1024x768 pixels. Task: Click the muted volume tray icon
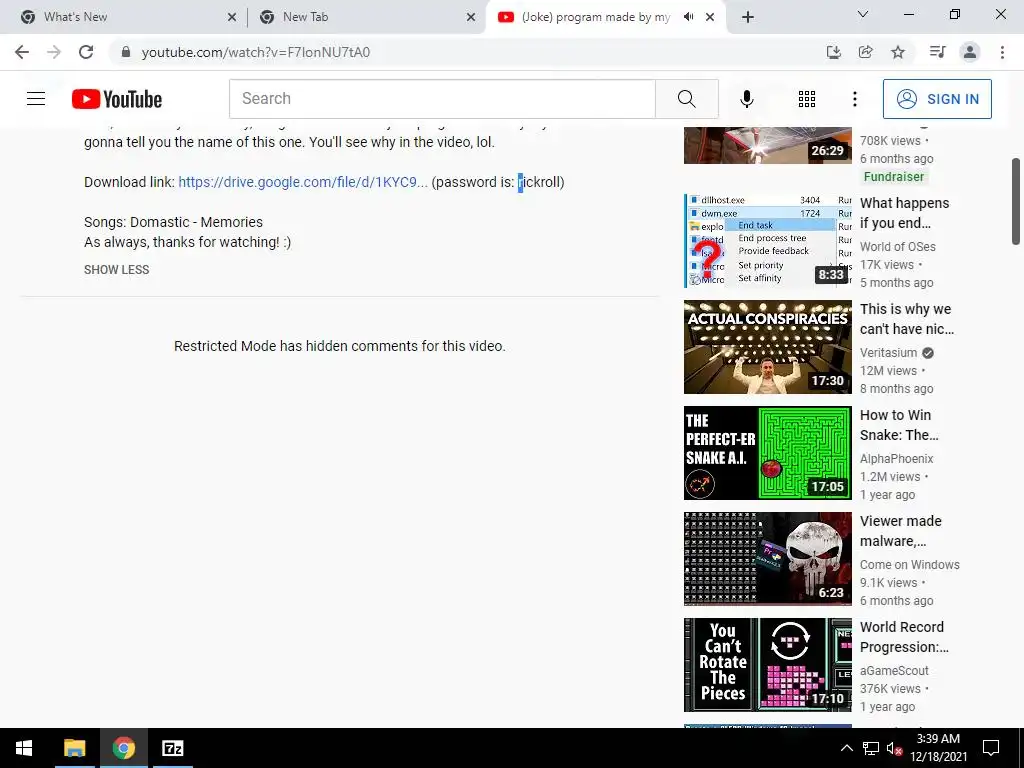pos(894,748)
